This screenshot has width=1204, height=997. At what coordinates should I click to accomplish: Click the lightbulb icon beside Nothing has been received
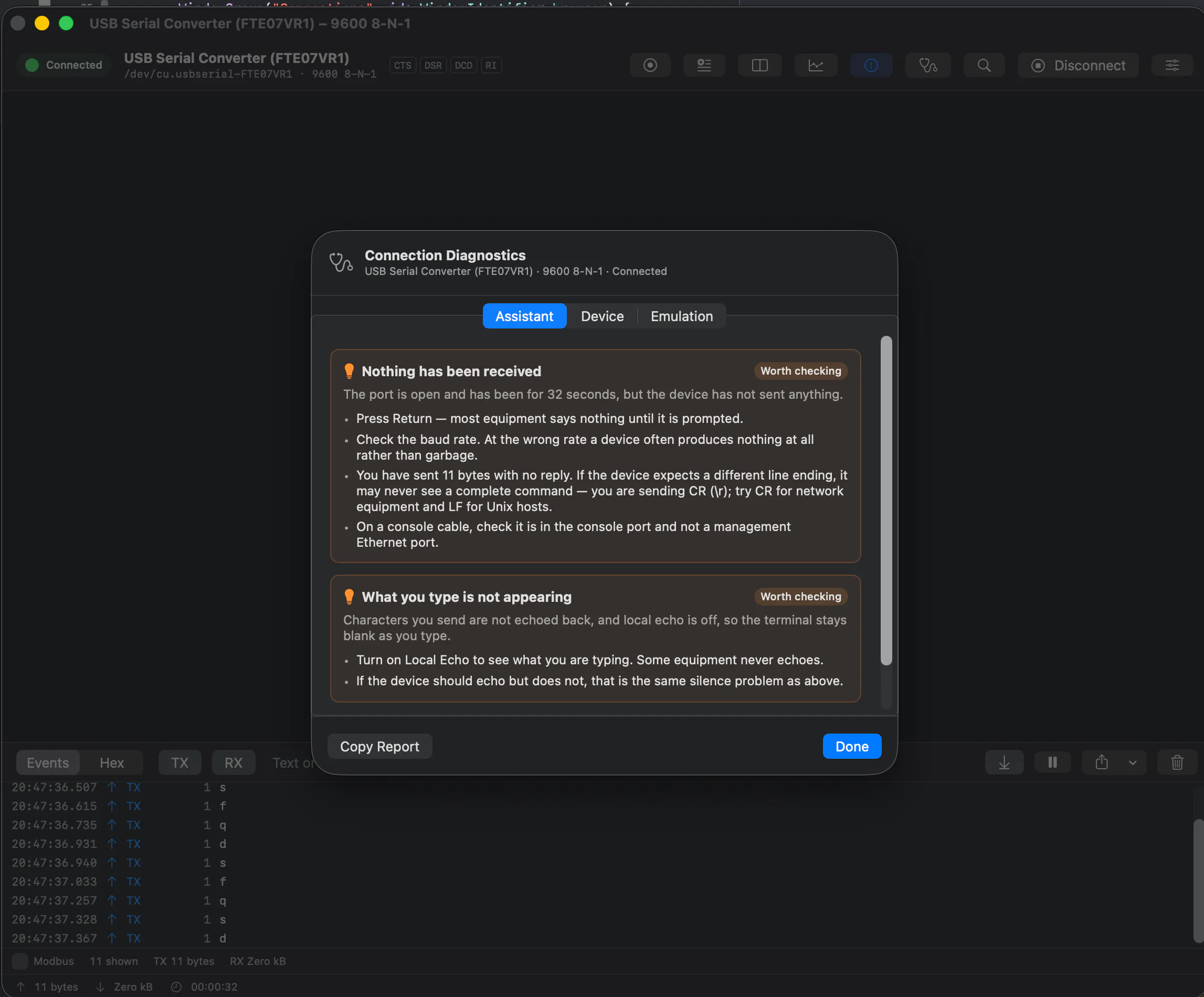(348, 371)
